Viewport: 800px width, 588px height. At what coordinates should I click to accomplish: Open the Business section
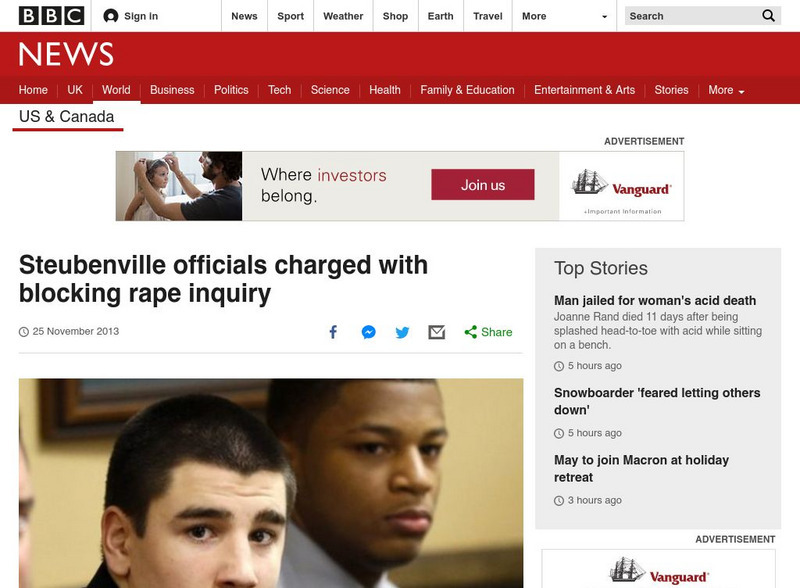point(172,90)
